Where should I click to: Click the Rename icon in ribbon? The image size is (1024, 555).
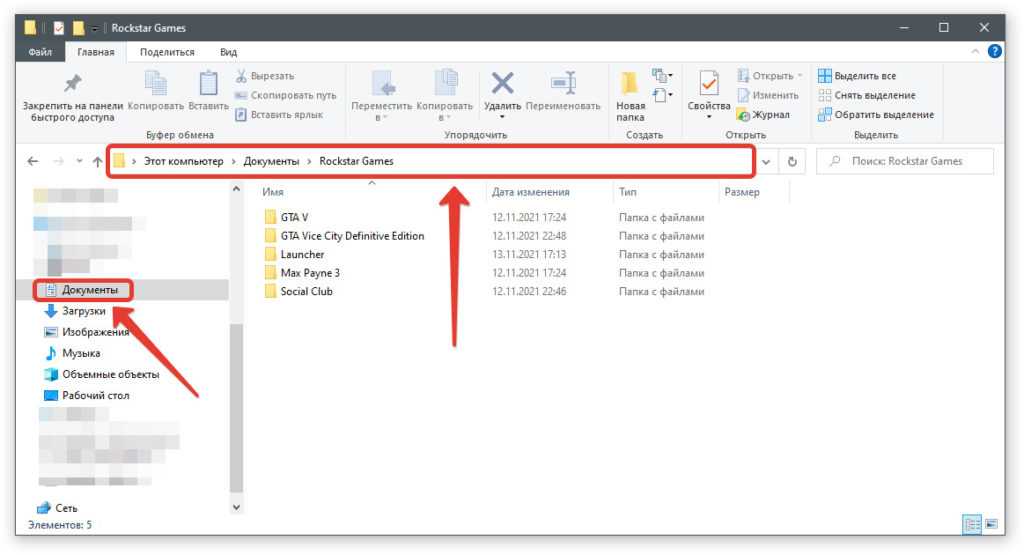[x=563, y=83]
